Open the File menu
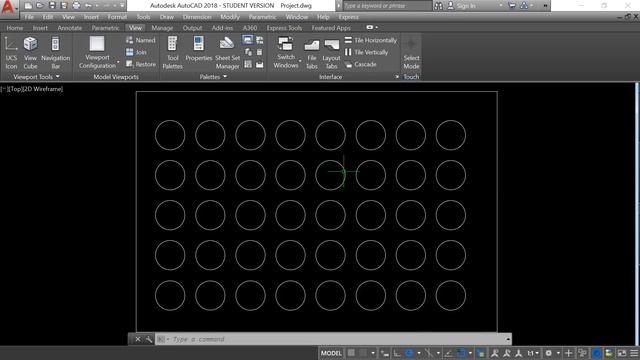Screen dimensions: 640x360 (29, 17)
